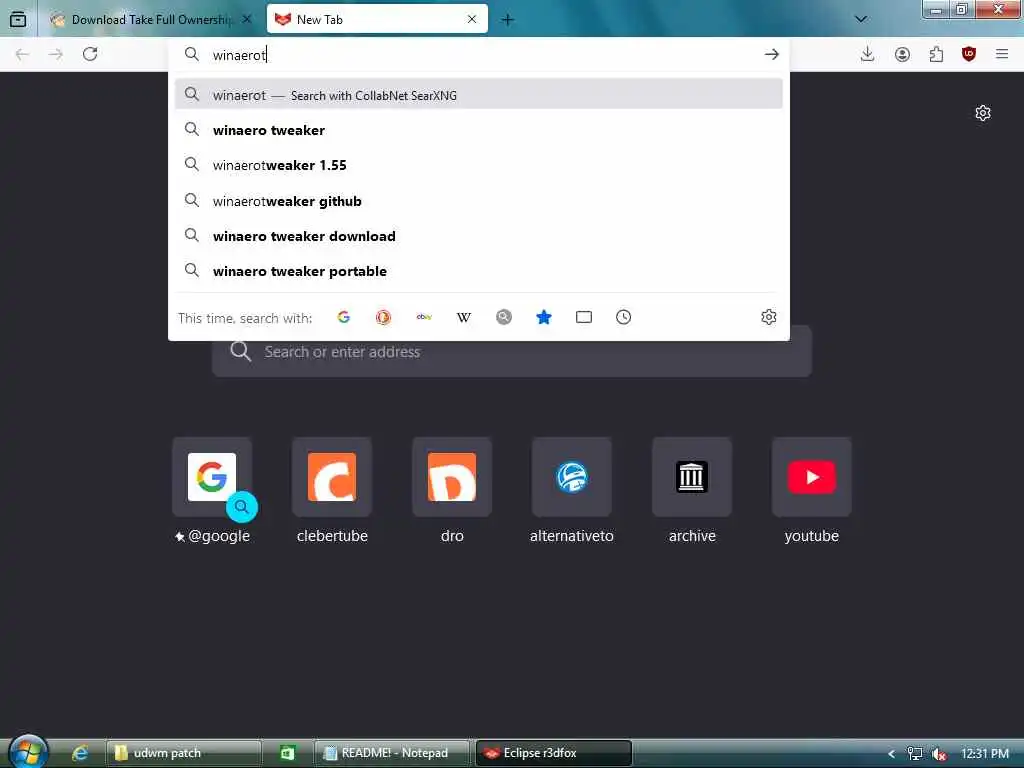The height and width of the screenshot is (768, 1024).
Task: Search this time with DuckDuckGo
Action: (x=383, y=317)
